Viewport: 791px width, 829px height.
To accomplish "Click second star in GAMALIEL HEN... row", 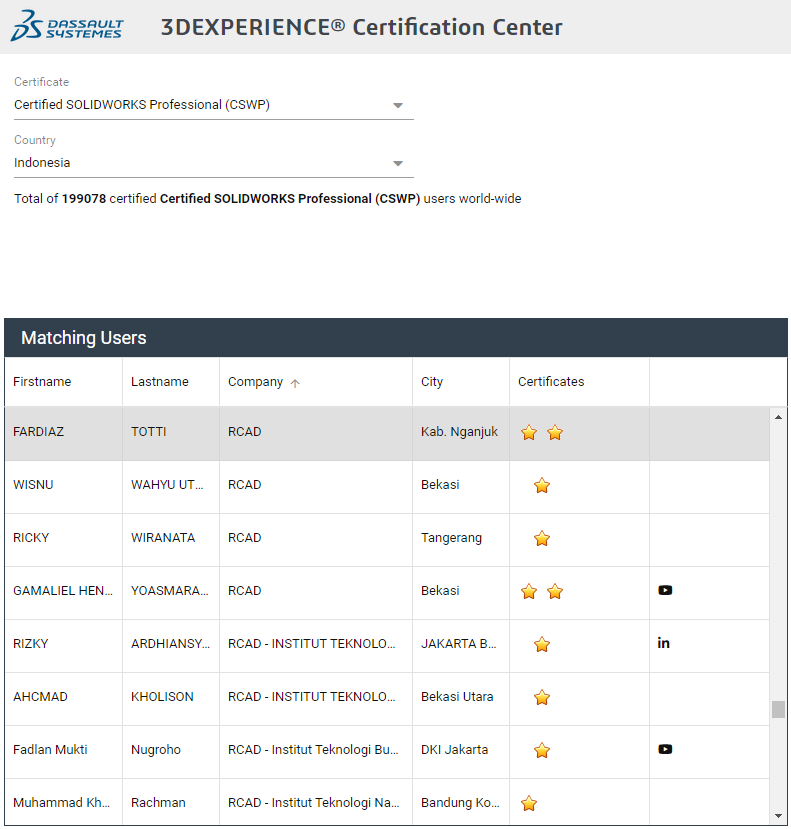I will tap(555, 591).
